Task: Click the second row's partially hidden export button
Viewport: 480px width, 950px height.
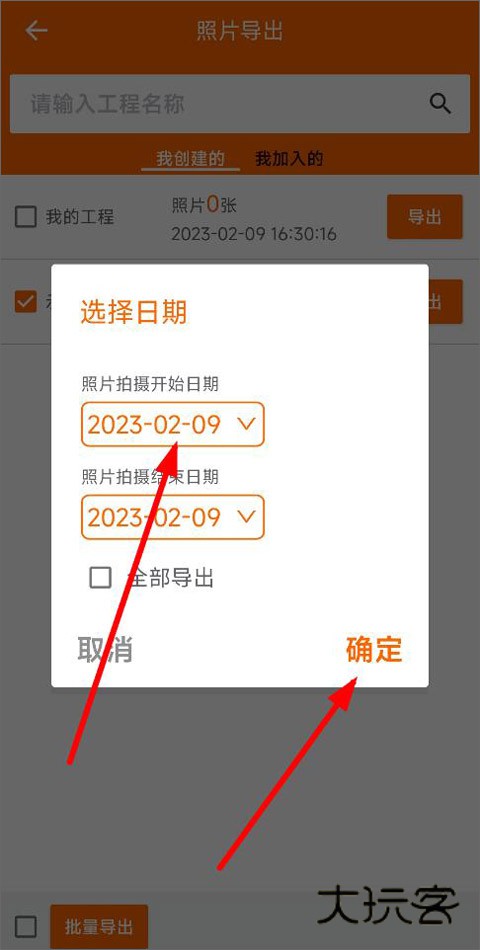Action: click(445, 302)
